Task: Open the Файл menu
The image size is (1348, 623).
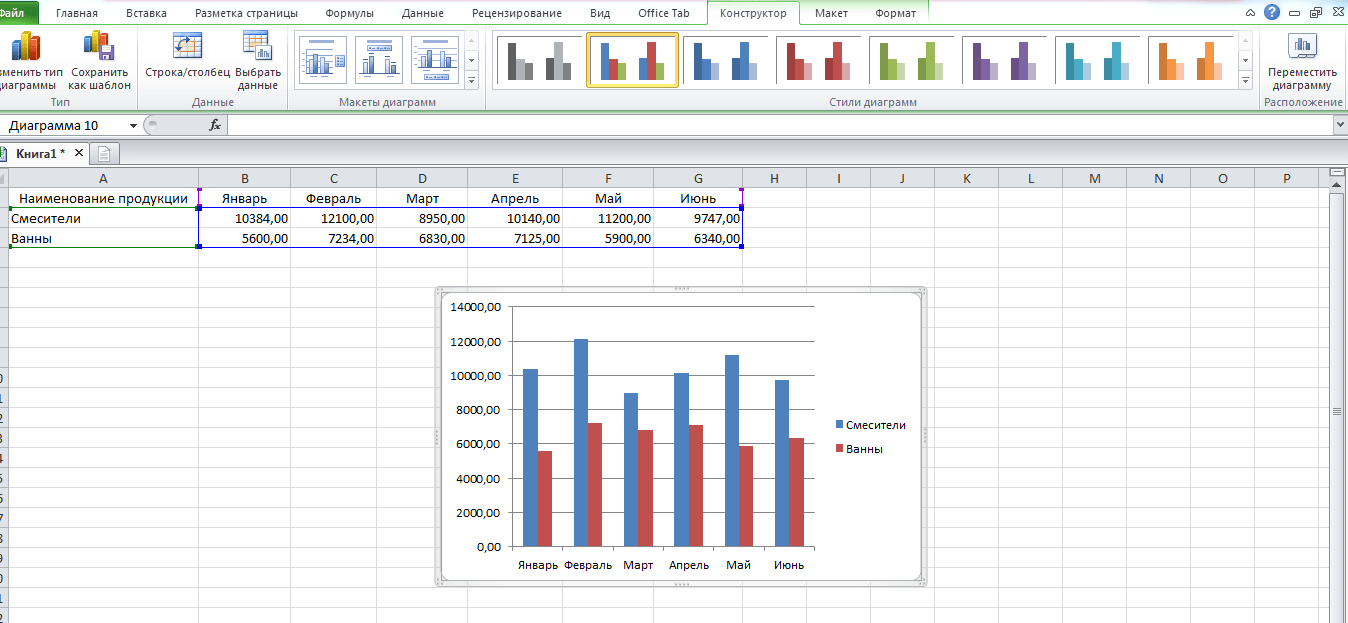Action: (x=16, y=13)
